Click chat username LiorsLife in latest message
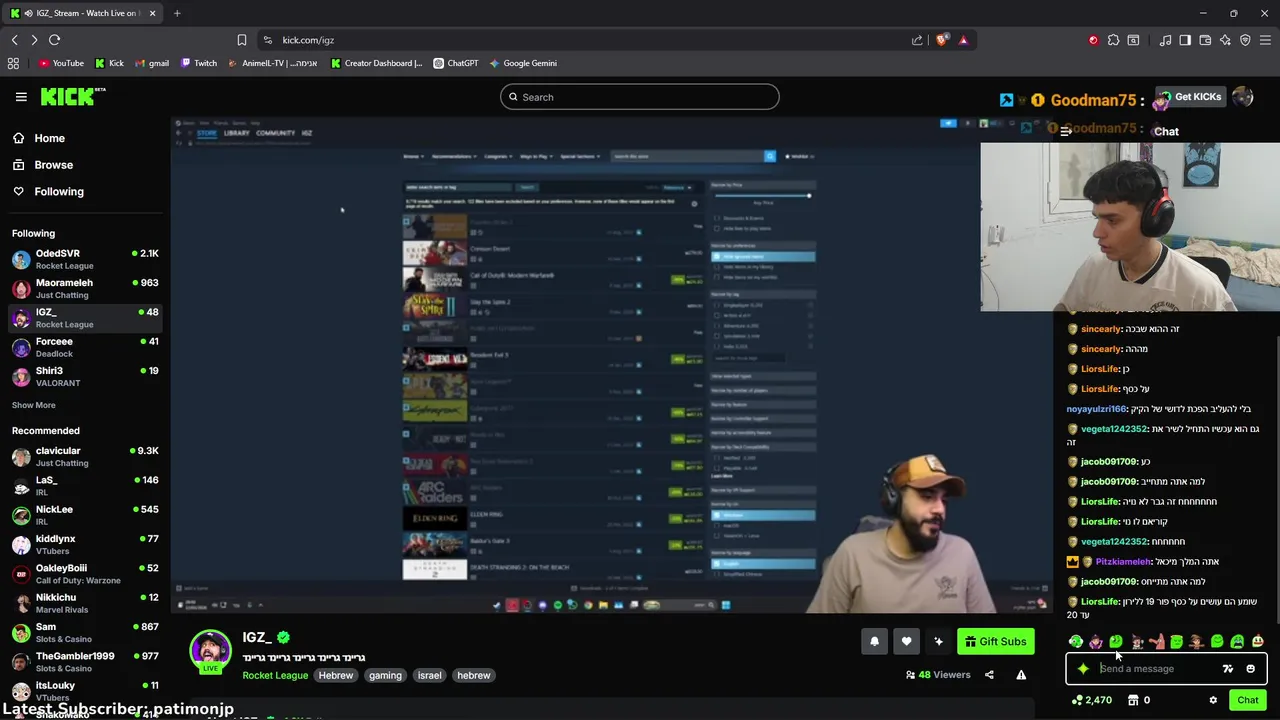The image size is (1280, 720). [1099, 601]
